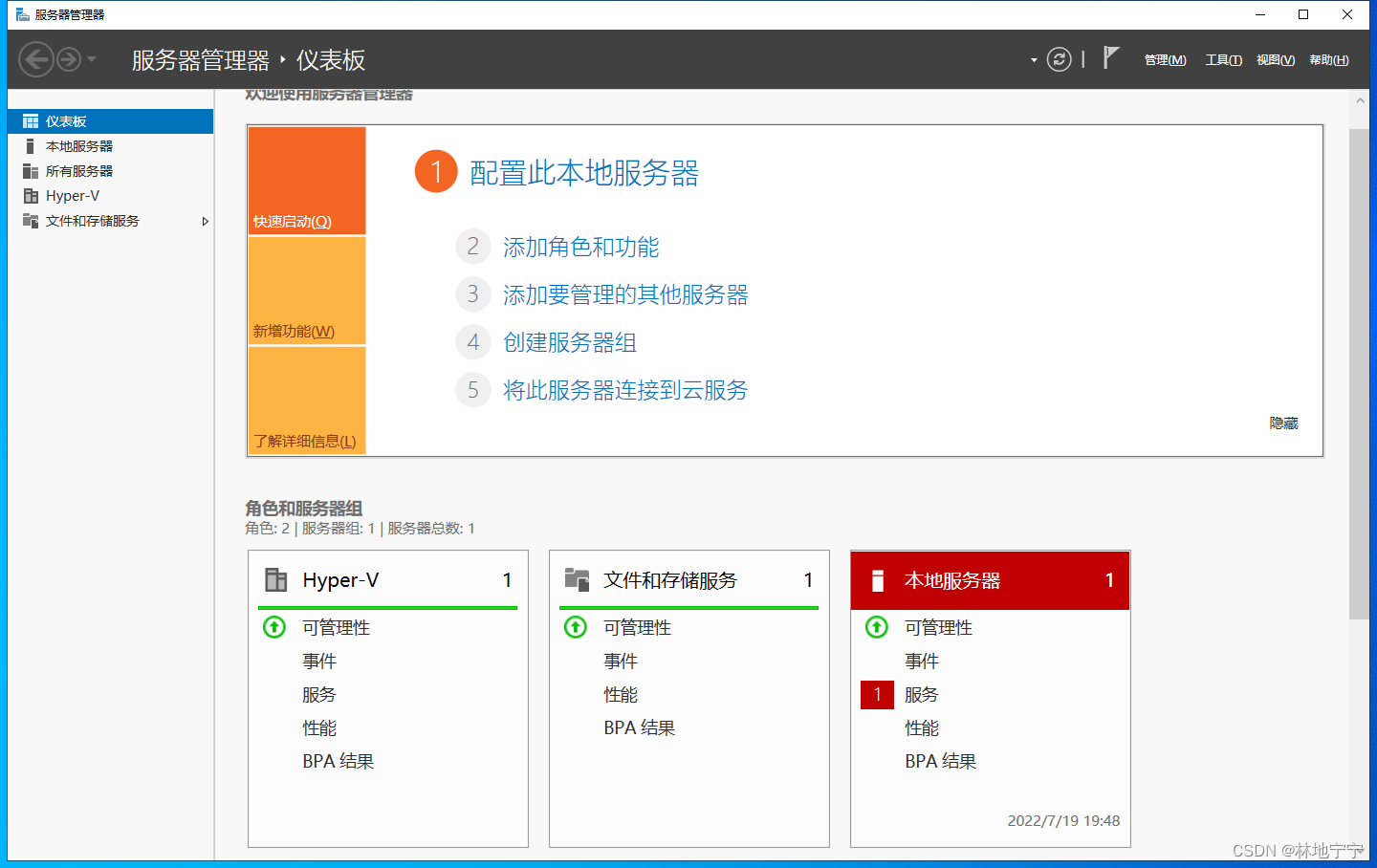Open the 工具(T) menu
The height and width of the screenshot is (868, 1377).
tap(1223, 59)
